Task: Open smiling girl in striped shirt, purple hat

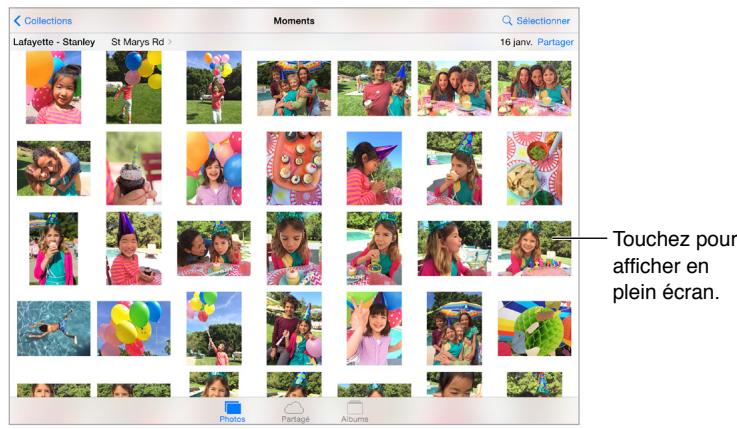Action: [133, 249]
